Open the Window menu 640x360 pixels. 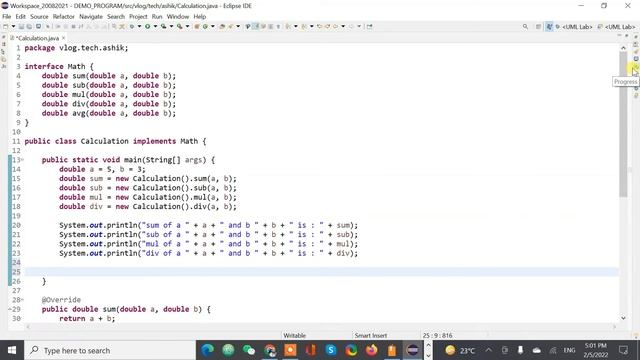(178, 17)
